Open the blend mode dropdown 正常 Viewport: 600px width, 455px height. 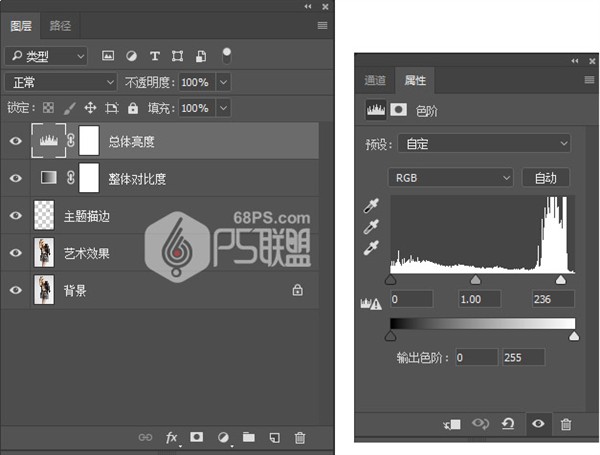coord(60,82)
